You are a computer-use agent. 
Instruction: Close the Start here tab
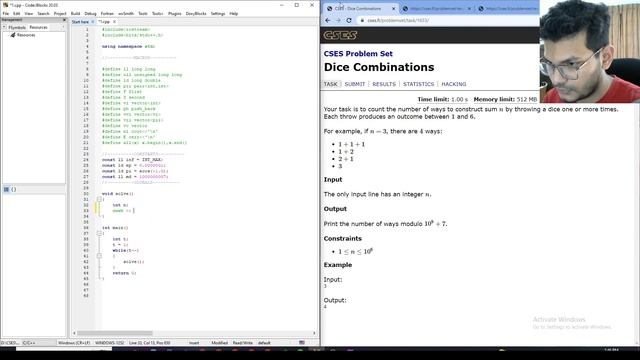coord(93,22)
